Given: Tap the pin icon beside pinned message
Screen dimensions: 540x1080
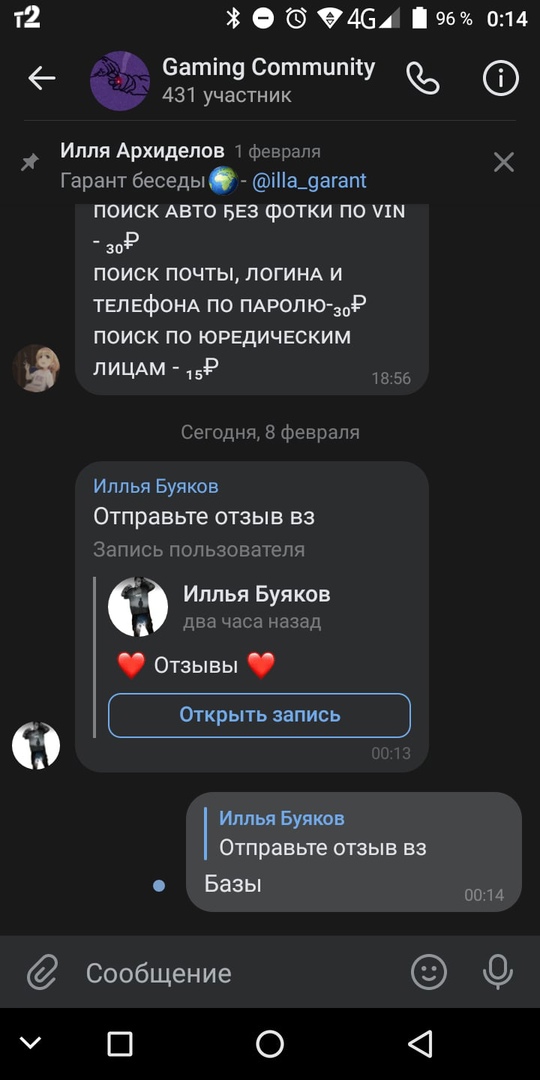Looking at the screenshot, I should coord(30,163).
